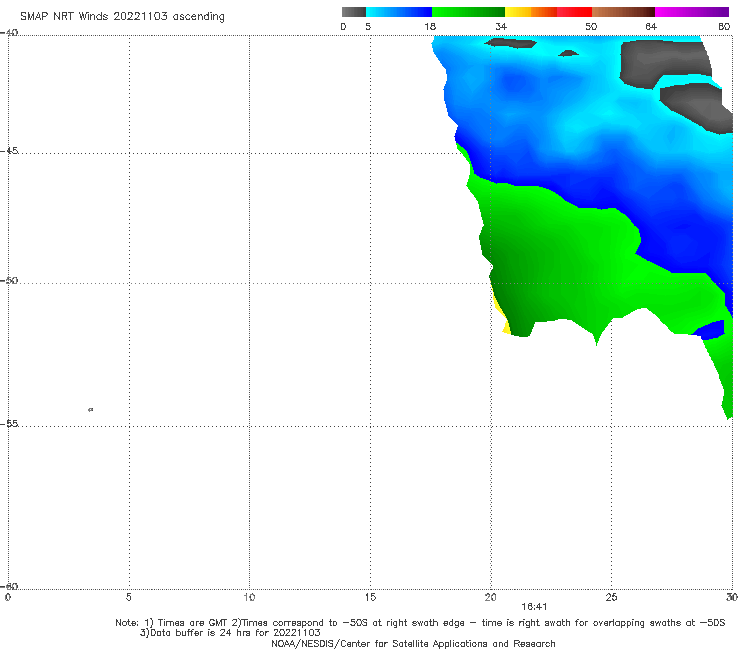Click the latitude axis label '-45'
This screenshot has height=650, width=740.
[9, 151]
